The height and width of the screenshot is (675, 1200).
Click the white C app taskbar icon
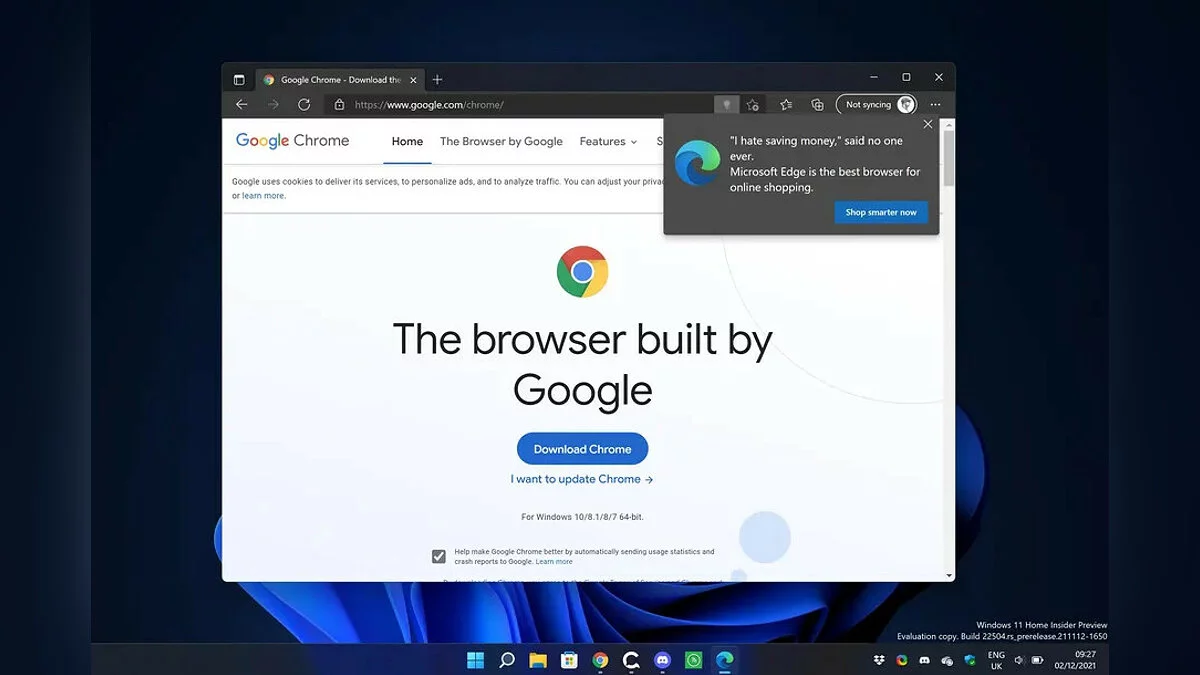click(x=631, y=660)
